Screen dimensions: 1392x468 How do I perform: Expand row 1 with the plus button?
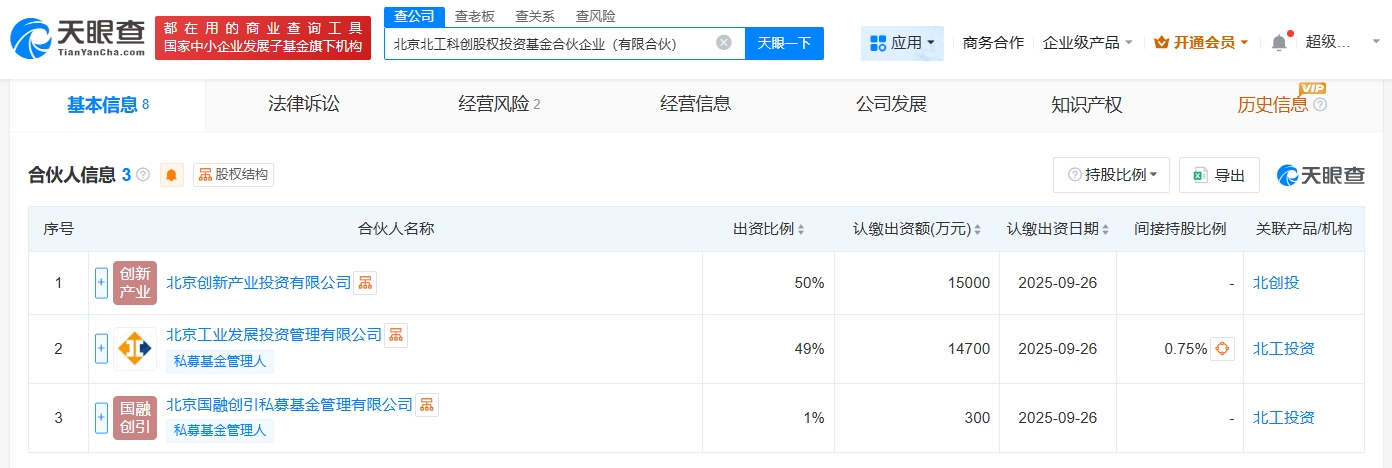[x=101, y=283]
